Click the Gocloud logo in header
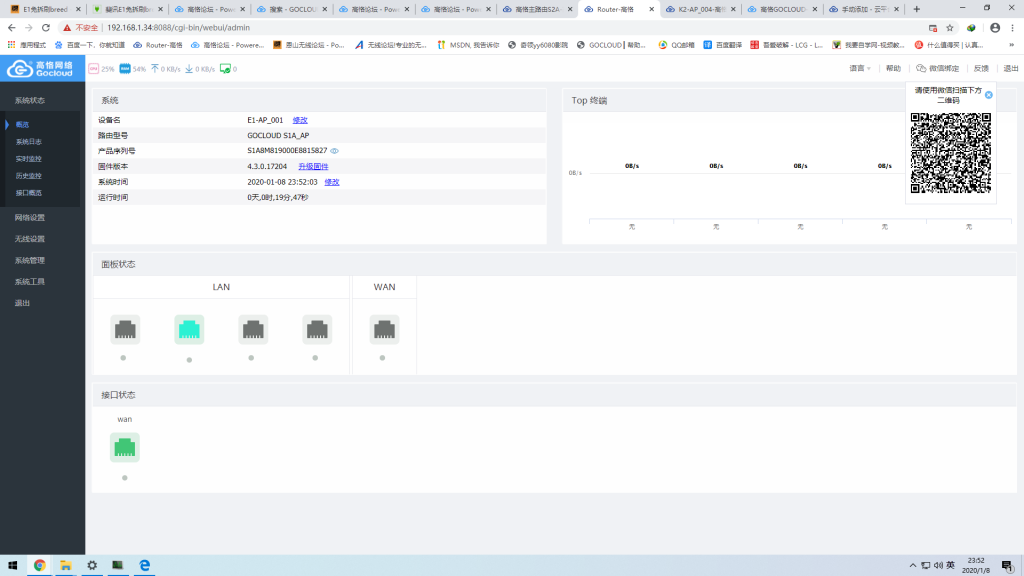The height and width of the screenshot is (576, 1024). [41, 68]
